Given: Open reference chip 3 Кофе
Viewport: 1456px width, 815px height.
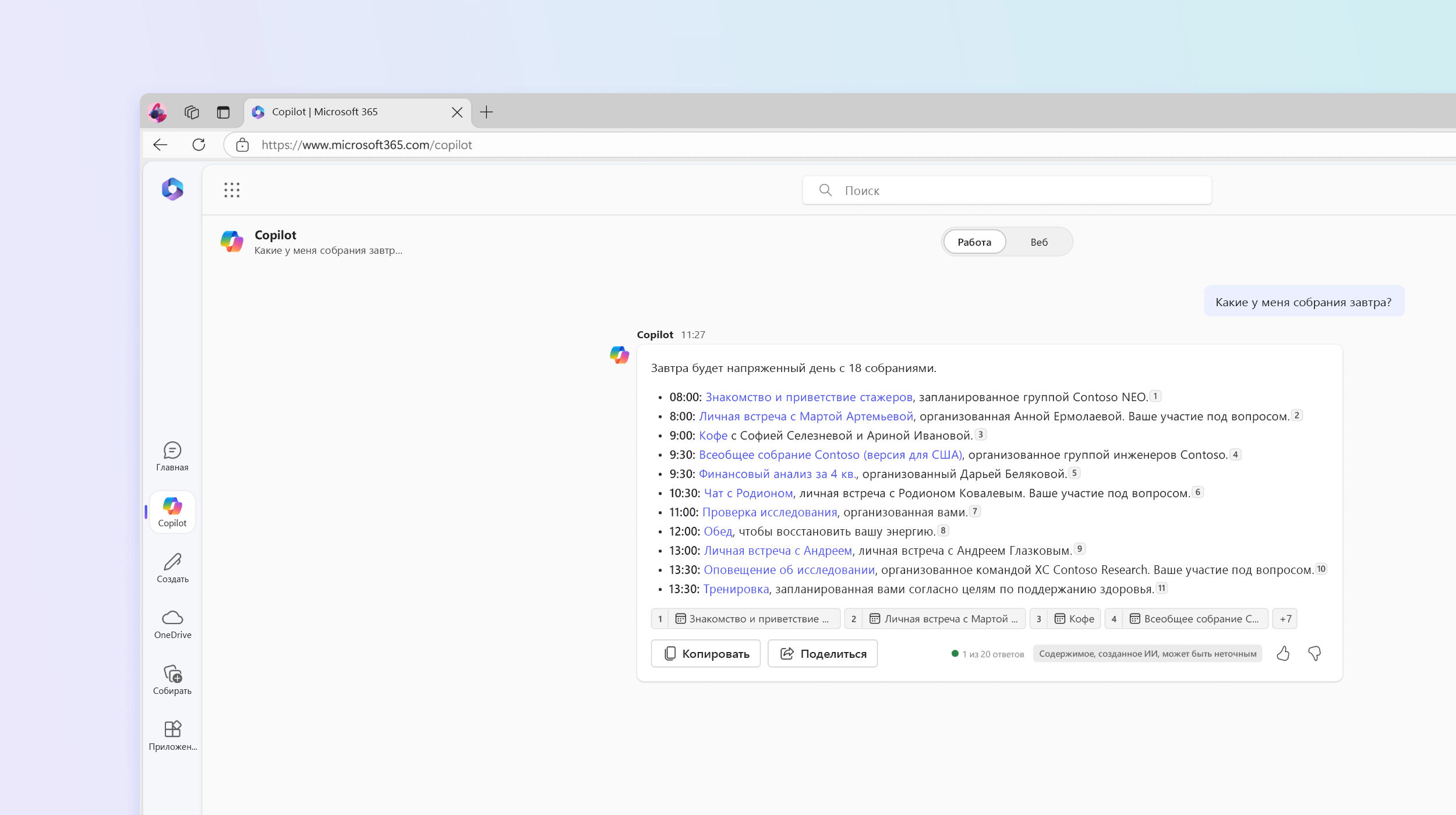Looking at the screenshot, I should point(1065,619).
